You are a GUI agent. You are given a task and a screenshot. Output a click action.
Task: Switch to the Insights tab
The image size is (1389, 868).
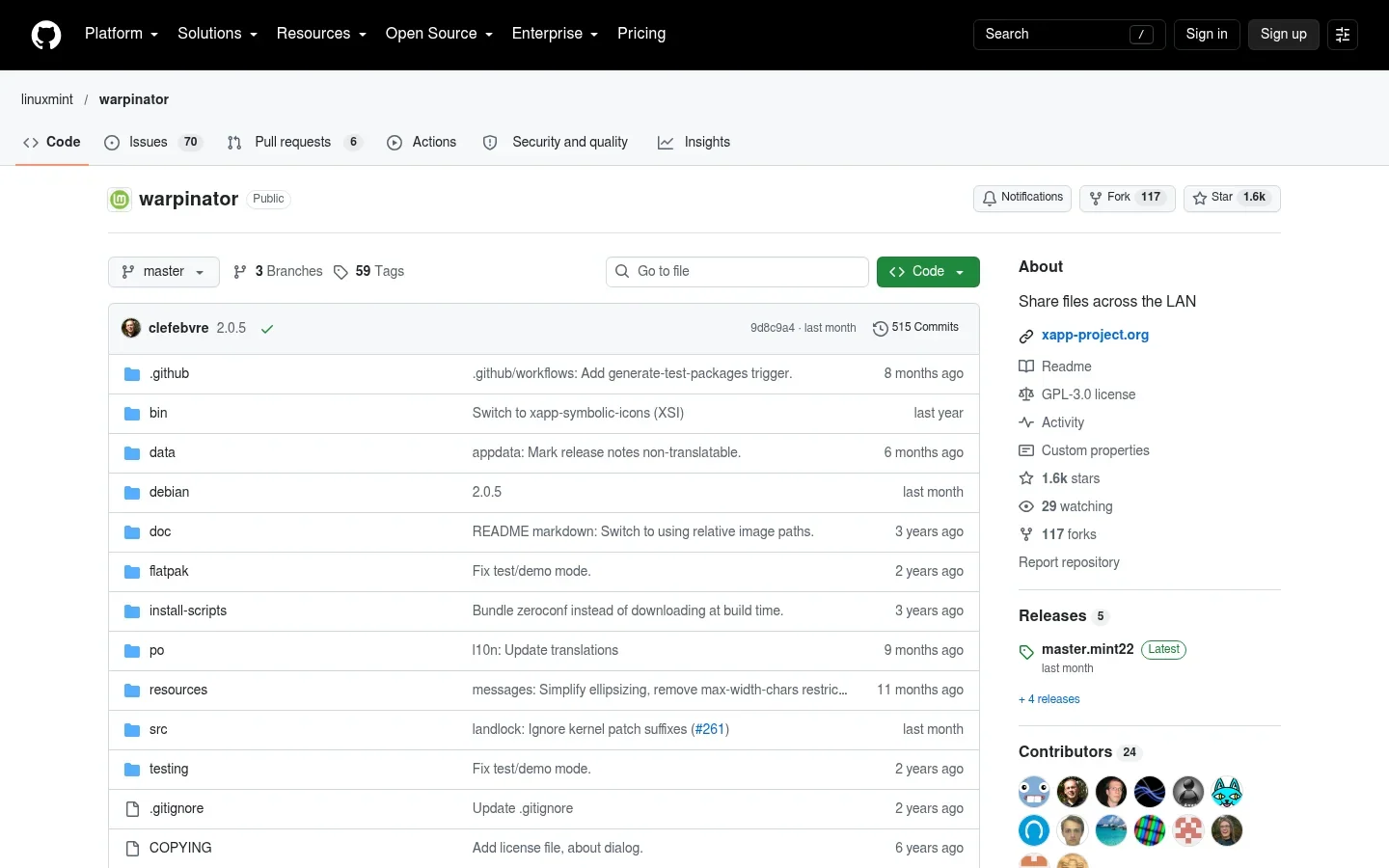coord(694,142)
